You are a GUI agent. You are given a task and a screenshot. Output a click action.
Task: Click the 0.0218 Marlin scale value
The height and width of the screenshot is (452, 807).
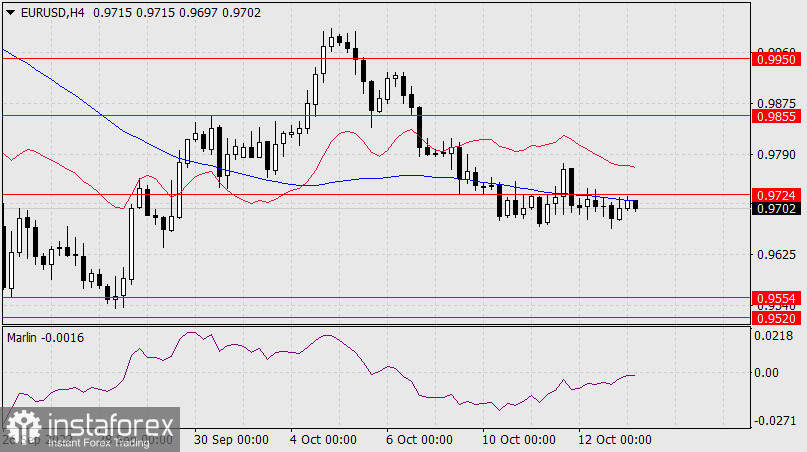point(774,336)
